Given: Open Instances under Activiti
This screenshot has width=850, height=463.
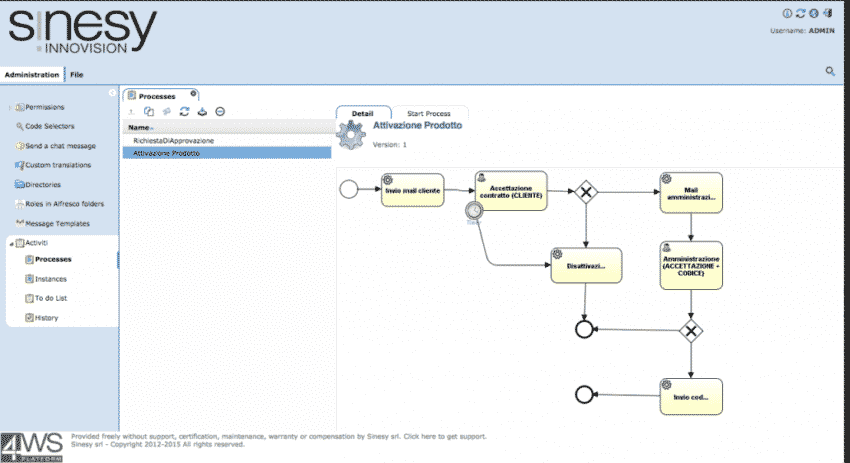Looking at the screenshot, I should click(x=50, y=279).
